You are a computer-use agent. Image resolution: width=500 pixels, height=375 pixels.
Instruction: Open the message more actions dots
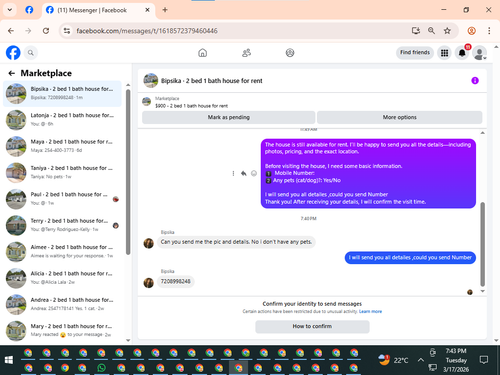pyautogui.click(x=233, y=173)
